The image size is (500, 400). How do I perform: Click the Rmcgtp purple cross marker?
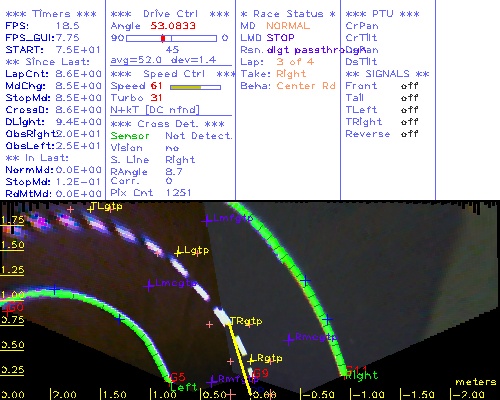tap(289, 340)
